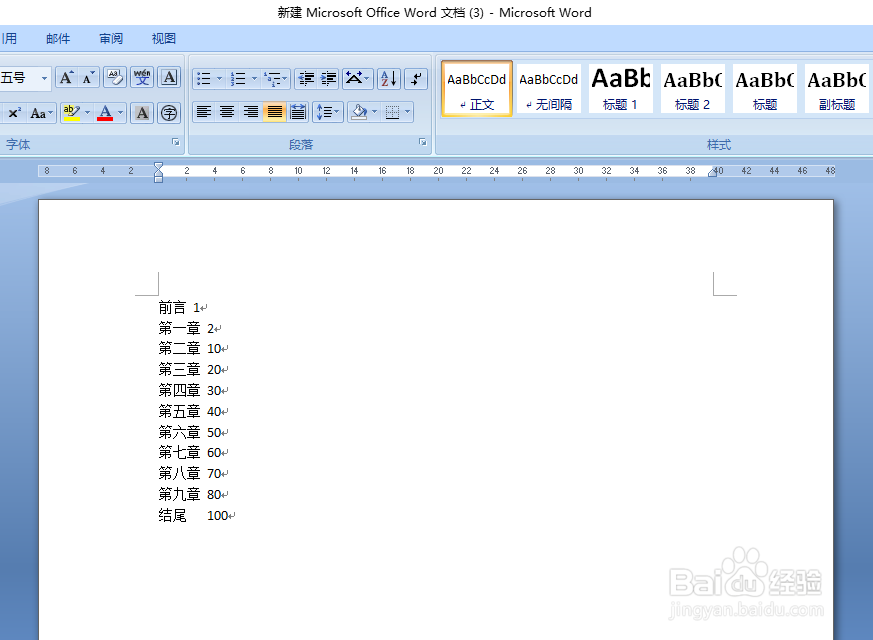Open shading color dropdown arrow
The height and width of the screenshot is (640, 873).
tap(375, 112)
